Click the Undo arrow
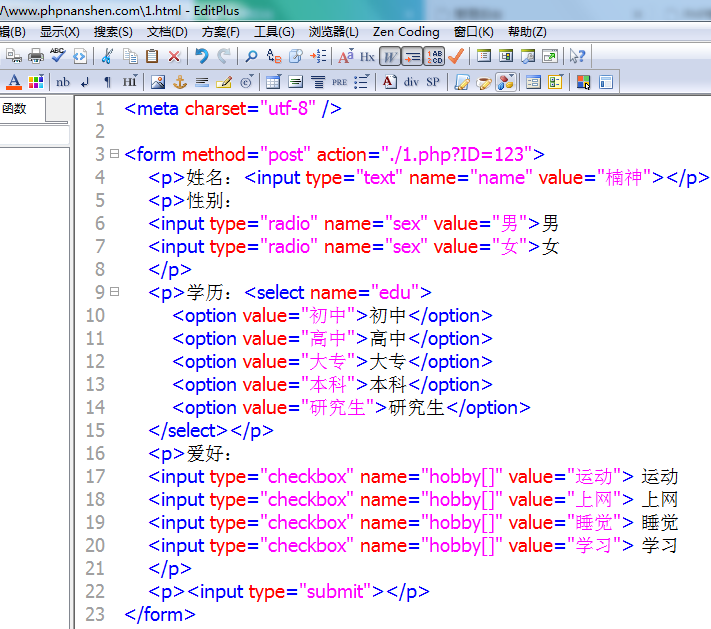This screenshot has height=629, width=711. [x=202, y=56]
